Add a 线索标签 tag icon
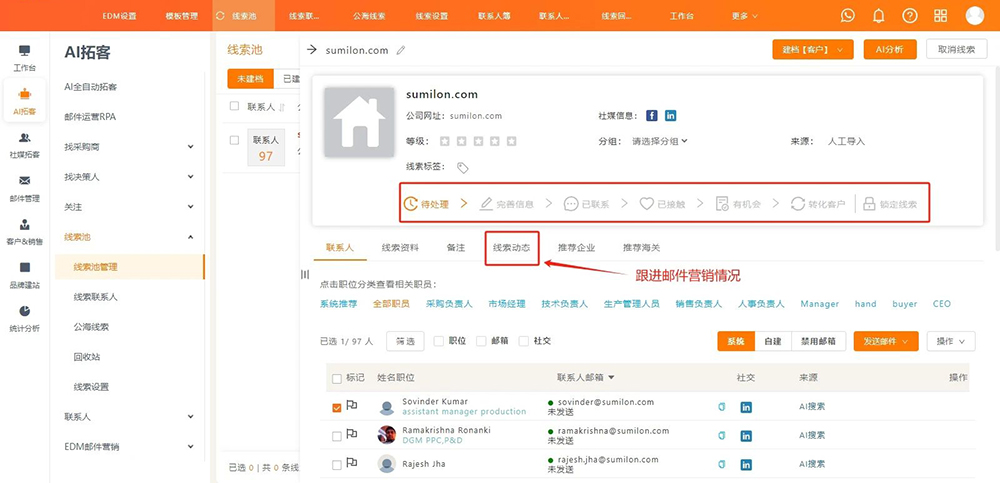The width and height of the screenshot is (1000, 483). click(x=463, y=167)
